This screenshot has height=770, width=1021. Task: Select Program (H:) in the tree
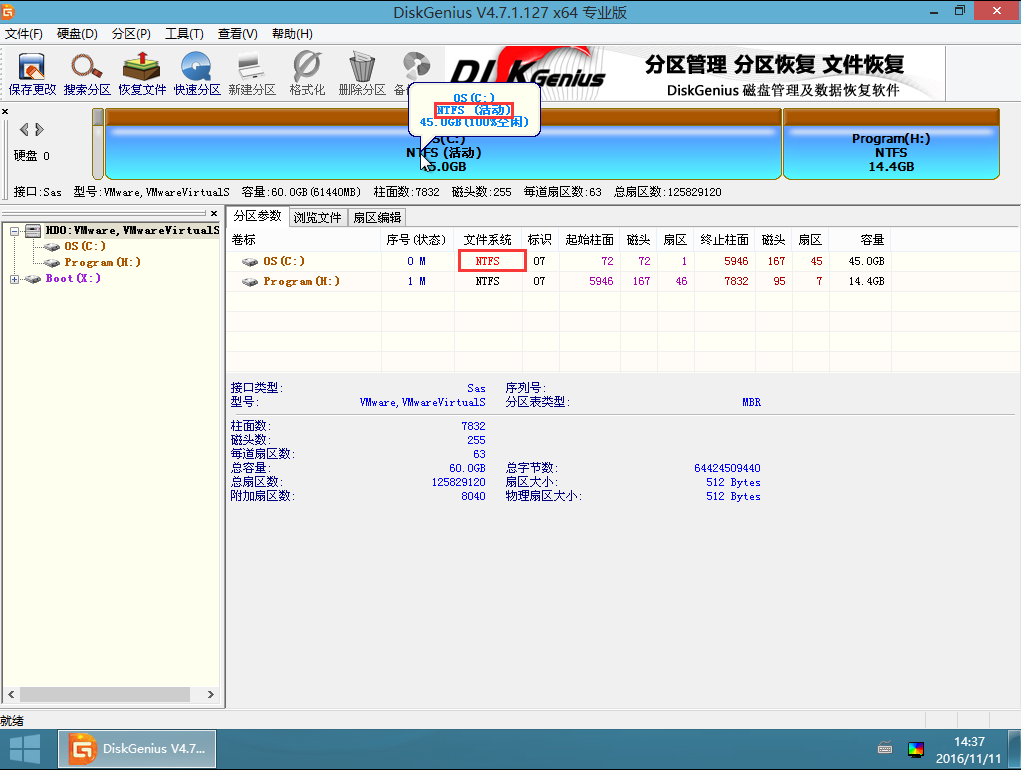pos(102,262)
